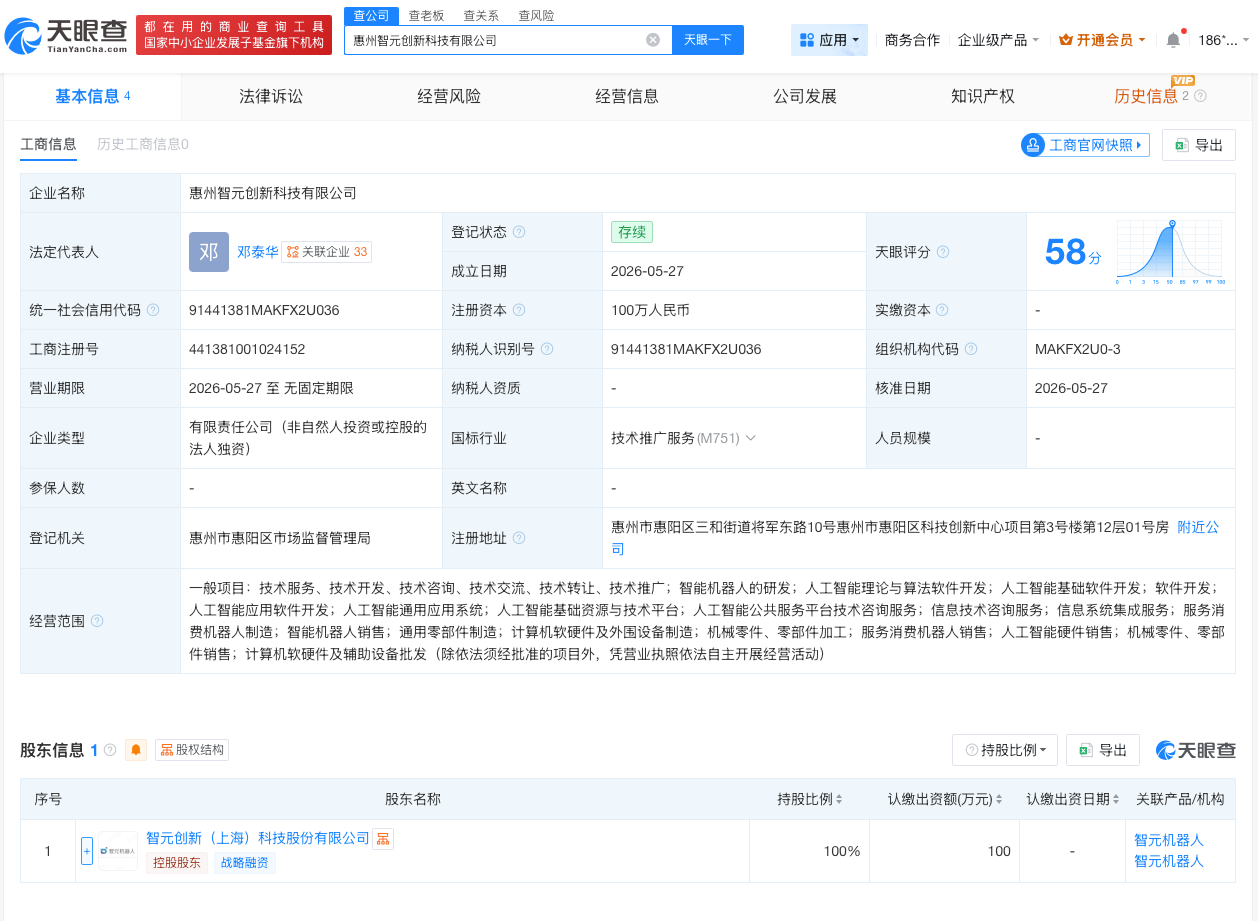Open 邓泰华 legal representative link
This screenshot has width=1258, height=921.
click(257, 252)
